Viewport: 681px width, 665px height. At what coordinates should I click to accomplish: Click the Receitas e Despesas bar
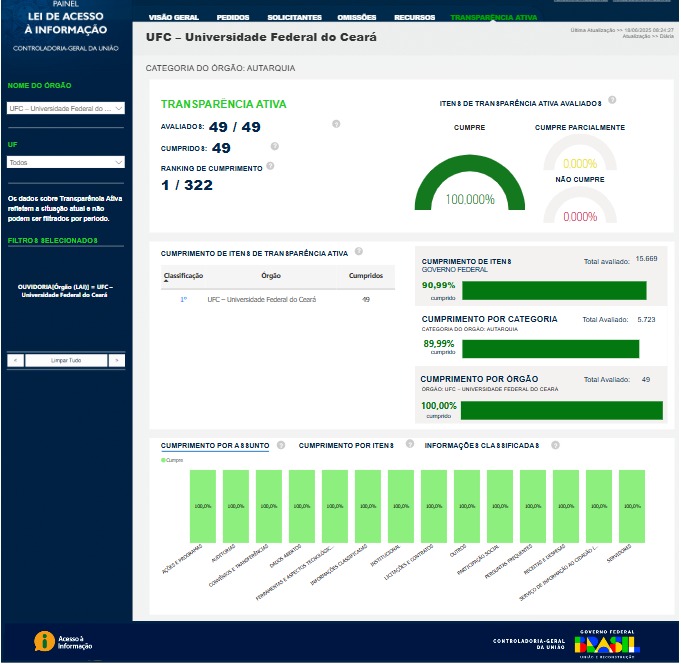[x=566, y=506]
